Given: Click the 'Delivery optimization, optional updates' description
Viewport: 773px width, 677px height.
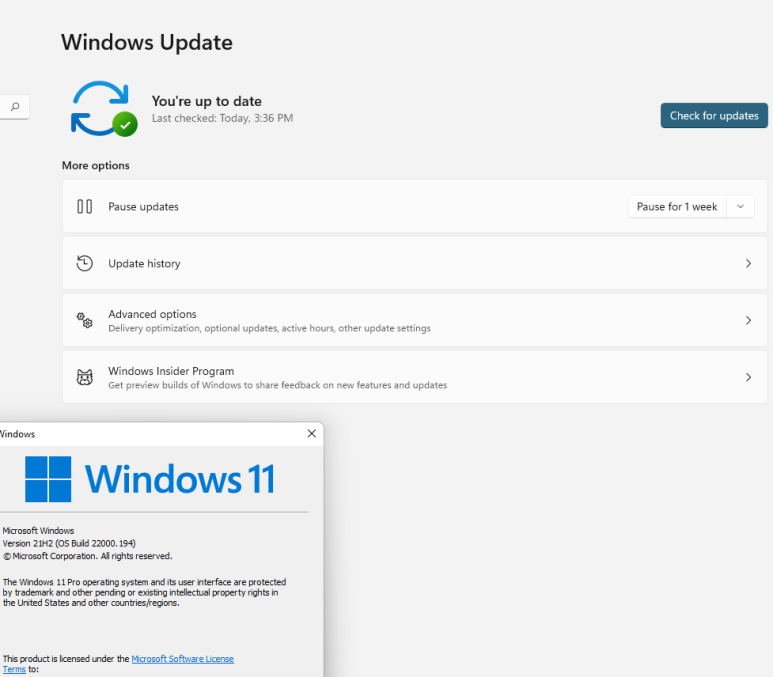Looking at the screenshot, I should coord(269,328).
